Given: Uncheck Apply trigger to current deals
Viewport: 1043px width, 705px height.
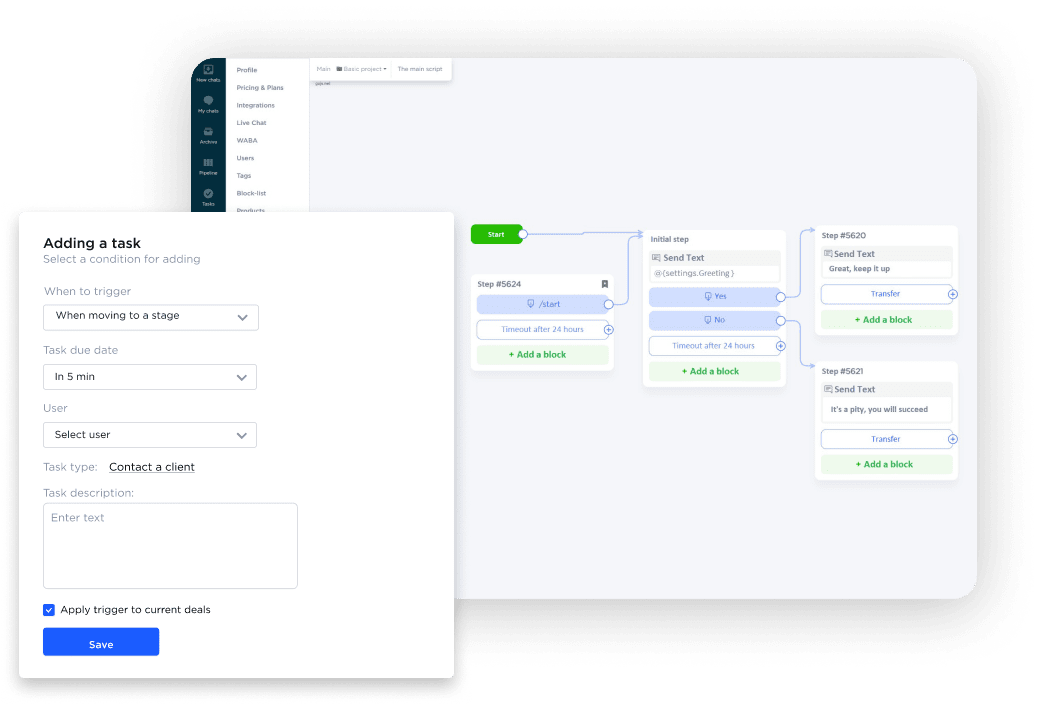Looking at the screenshot, I should [48, 609].
